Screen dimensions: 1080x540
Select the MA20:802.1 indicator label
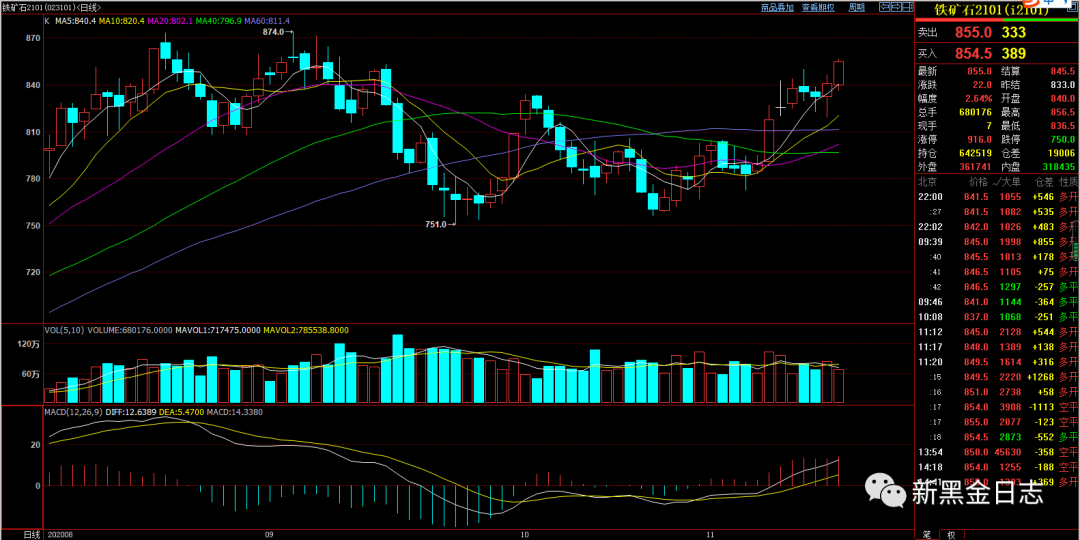(x=170, y=21)
